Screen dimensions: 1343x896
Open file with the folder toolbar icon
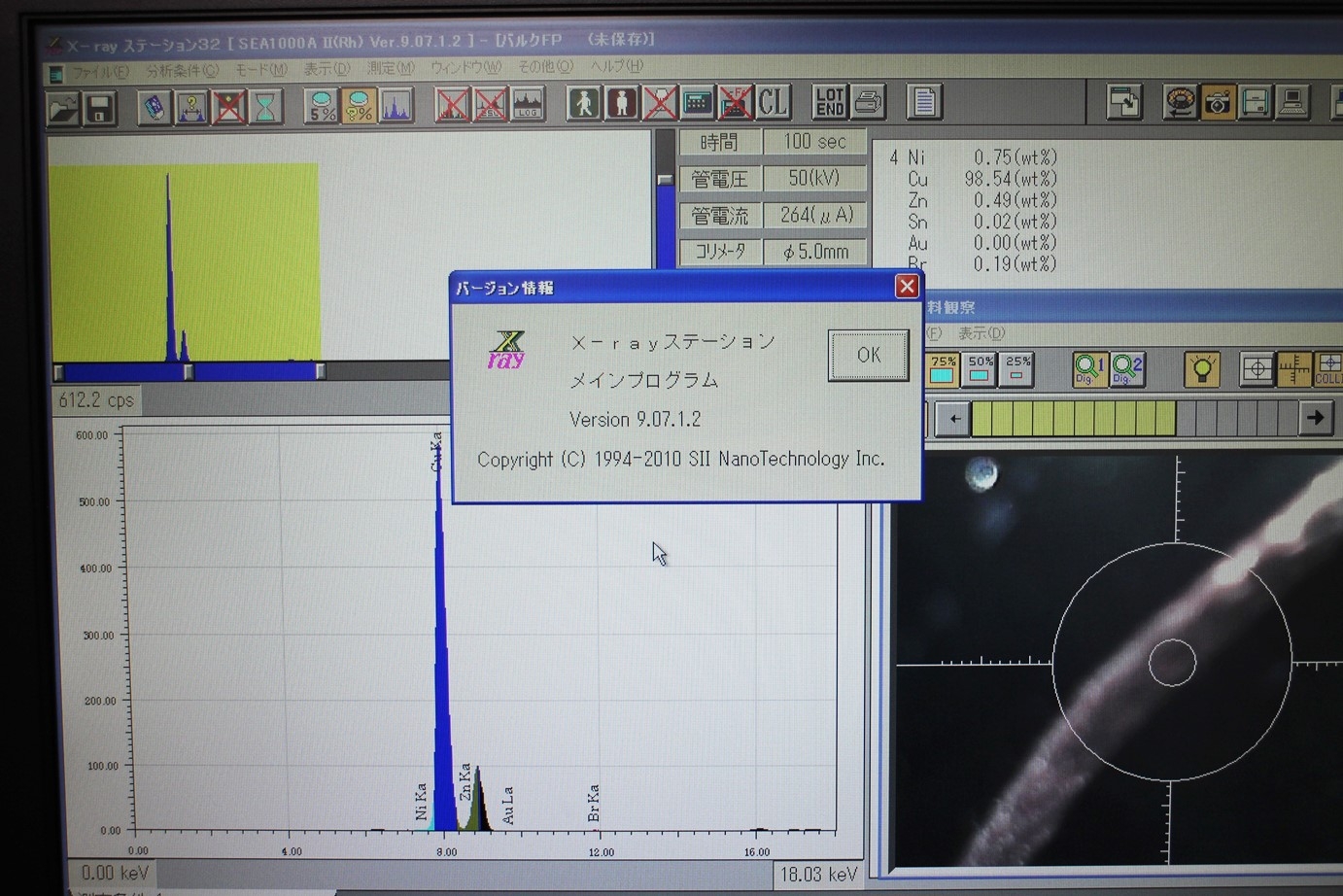[63, 107]
